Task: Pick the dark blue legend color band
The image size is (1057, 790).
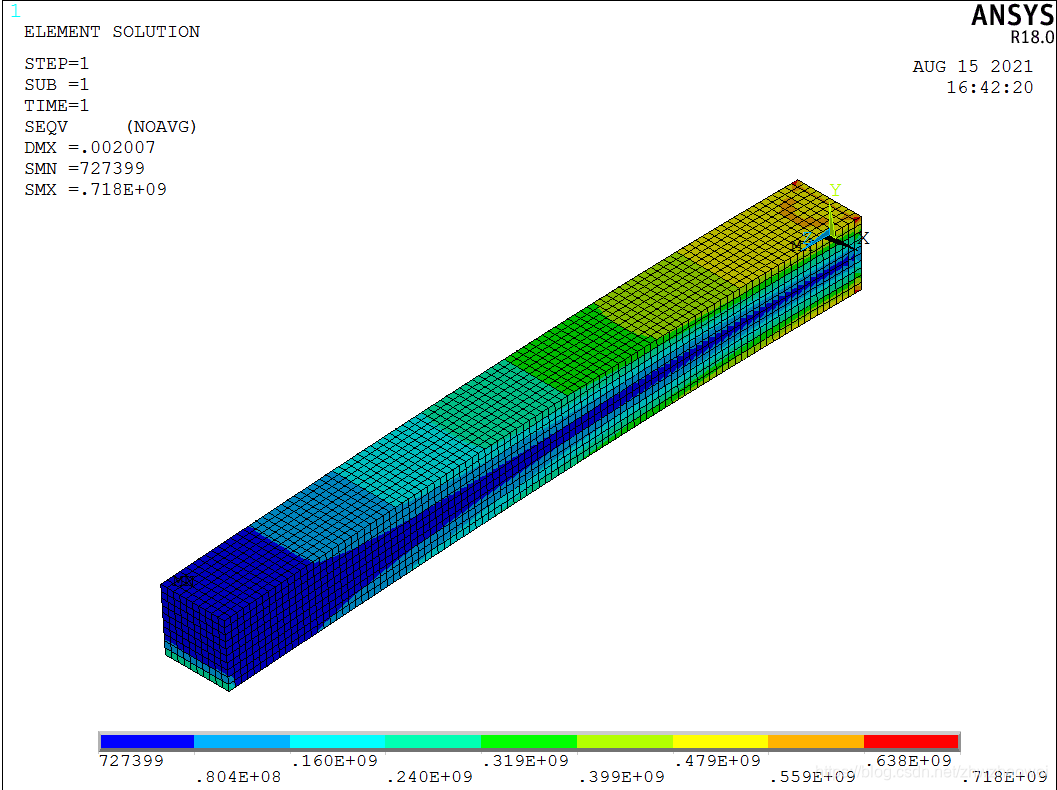Action: 146,741
